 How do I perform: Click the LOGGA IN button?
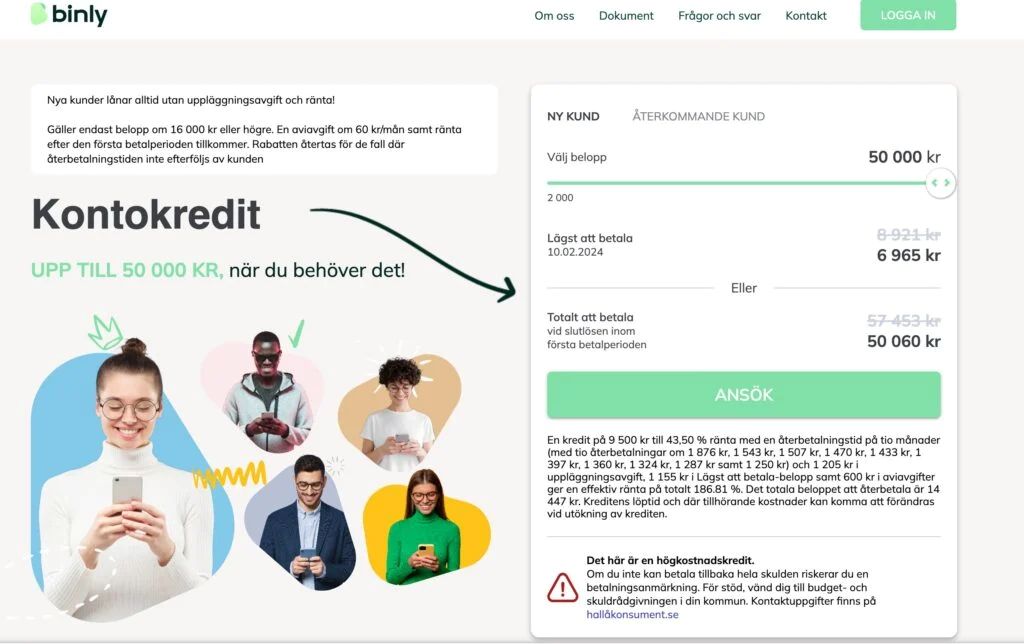(x=908, y=15)
